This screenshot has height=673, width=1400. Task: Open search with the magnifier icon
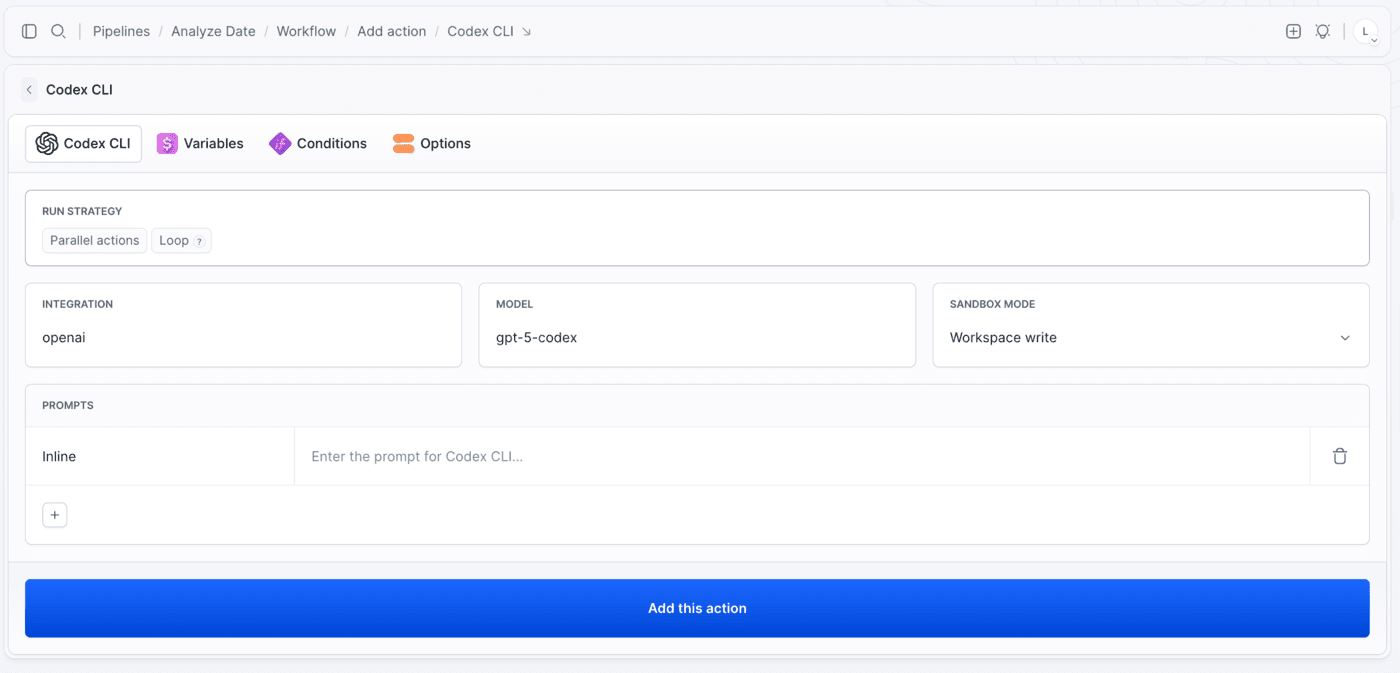point(58,31)
